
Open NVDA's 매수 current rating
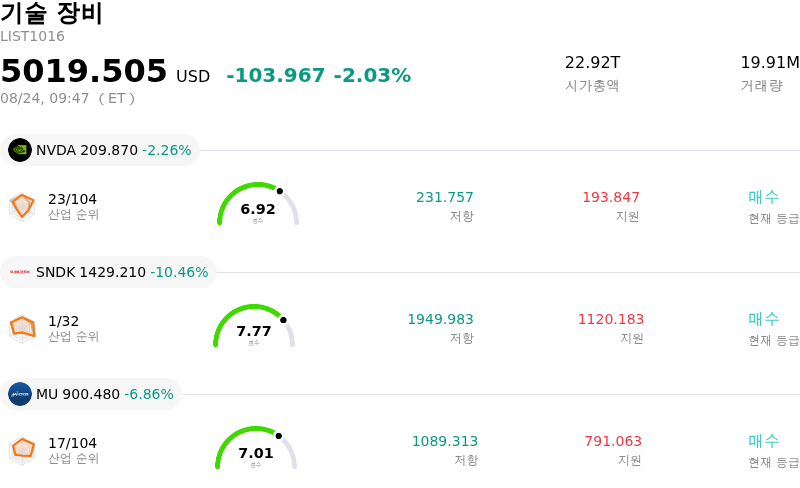[764, 197]
